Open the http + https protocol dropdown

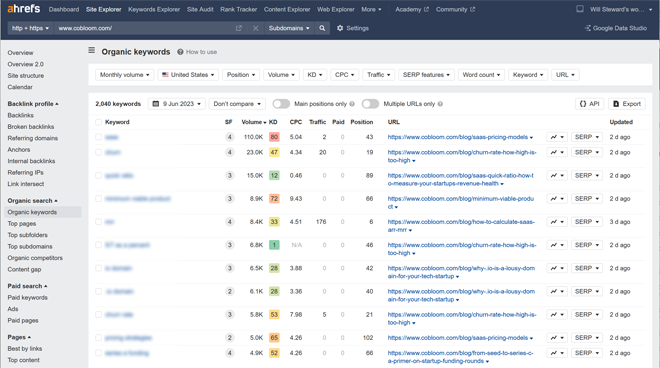point(30,28)
